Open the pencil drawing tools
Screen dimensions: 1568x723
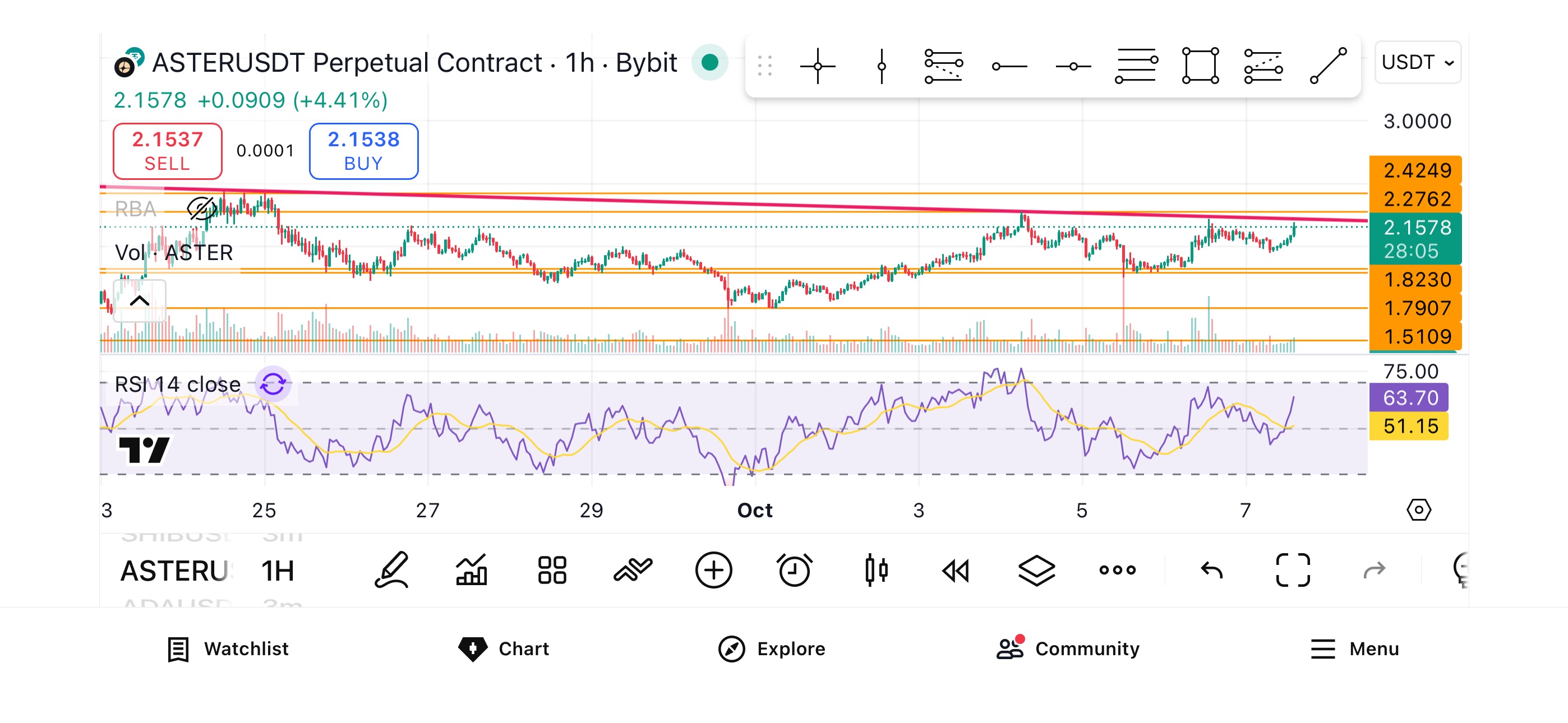(x=391, y=570)
